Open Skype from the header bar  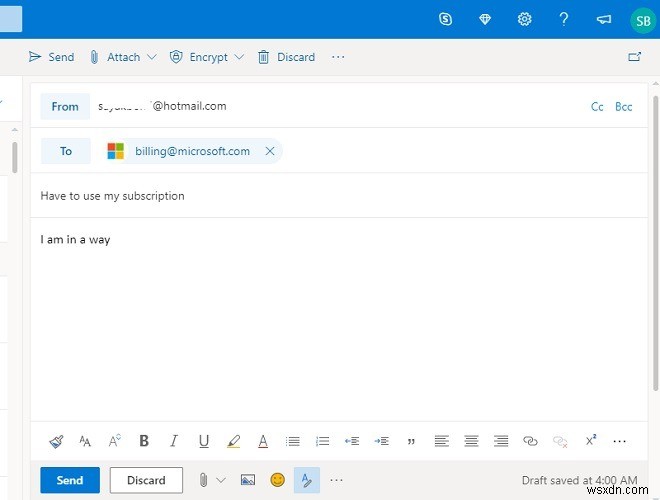pyautogui.click(x=445, y=19)
